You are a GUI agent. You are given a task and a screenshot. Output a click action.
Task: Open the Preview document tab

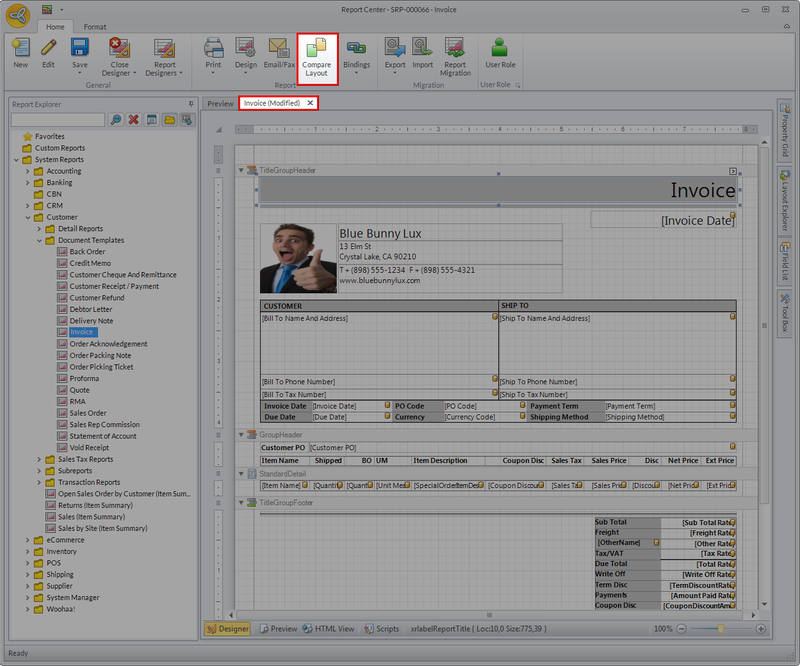[x=220, y=103]
